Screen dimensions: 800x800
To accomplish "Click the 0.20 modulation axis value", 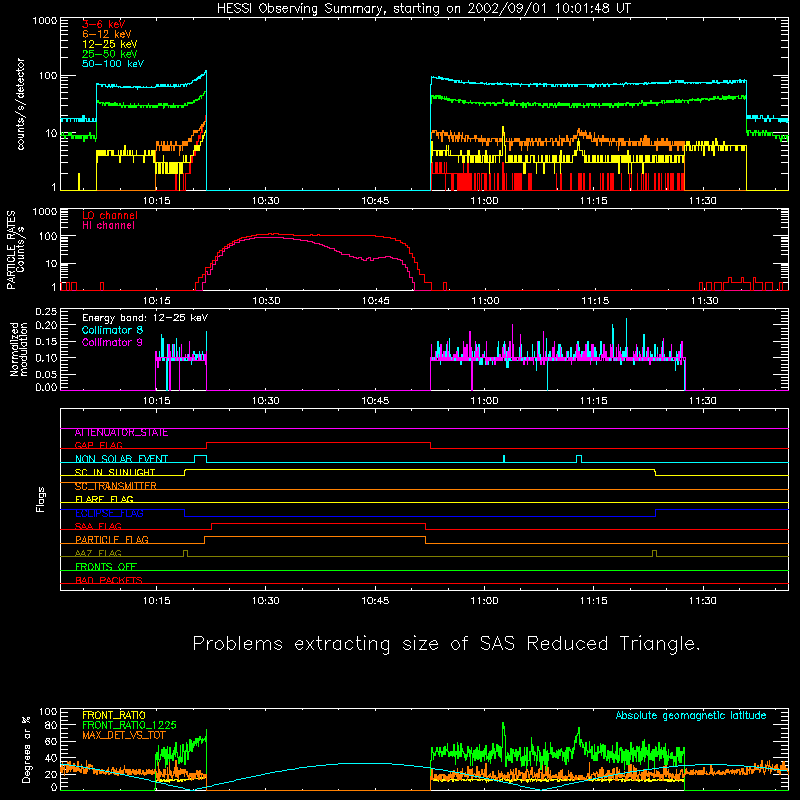I will coord(46,326).
